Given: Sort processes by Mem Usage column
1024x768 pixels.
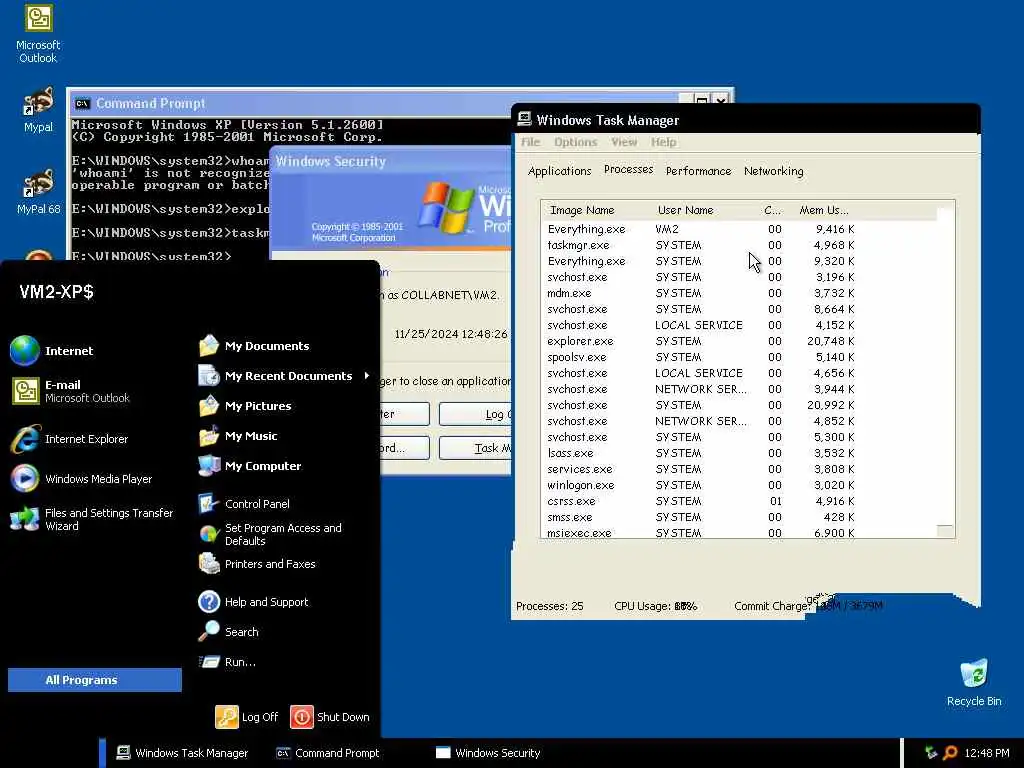Looking at the screenshot, I should click(824, 210).
